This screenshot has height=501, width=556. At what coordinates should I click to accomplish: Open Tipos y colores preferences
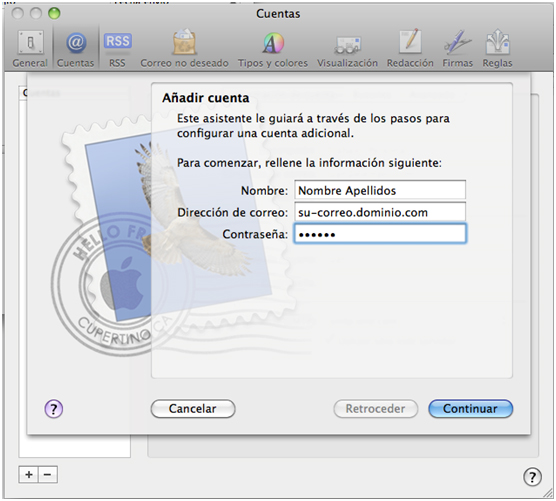coord(273,49)
